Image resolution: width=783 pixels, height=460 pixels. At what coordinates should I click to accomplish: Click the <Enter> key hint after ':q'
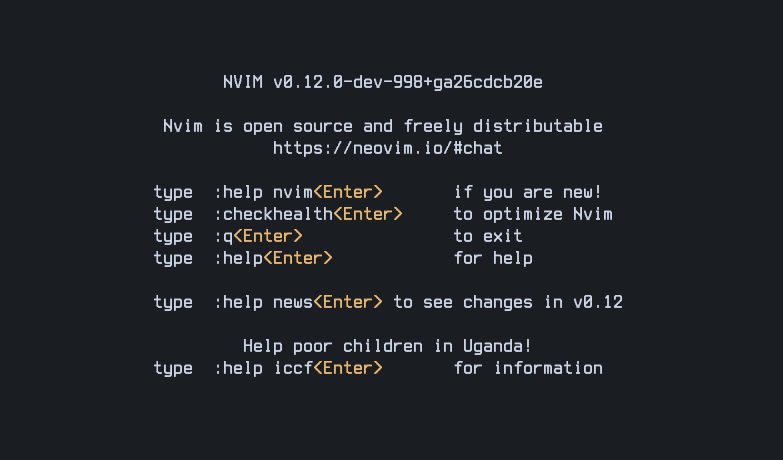(268, 236)
